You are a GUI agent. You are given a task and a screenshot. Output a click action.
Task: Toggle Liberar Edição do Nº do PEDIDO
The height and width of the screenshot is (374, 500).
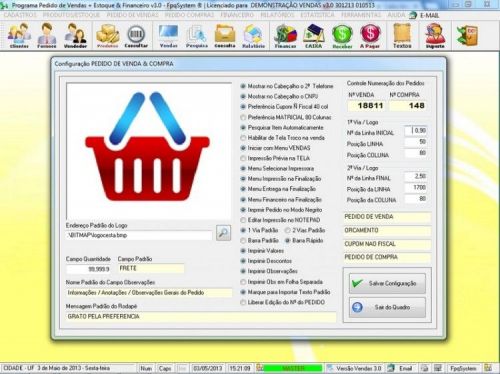click(x=243, y=302)
